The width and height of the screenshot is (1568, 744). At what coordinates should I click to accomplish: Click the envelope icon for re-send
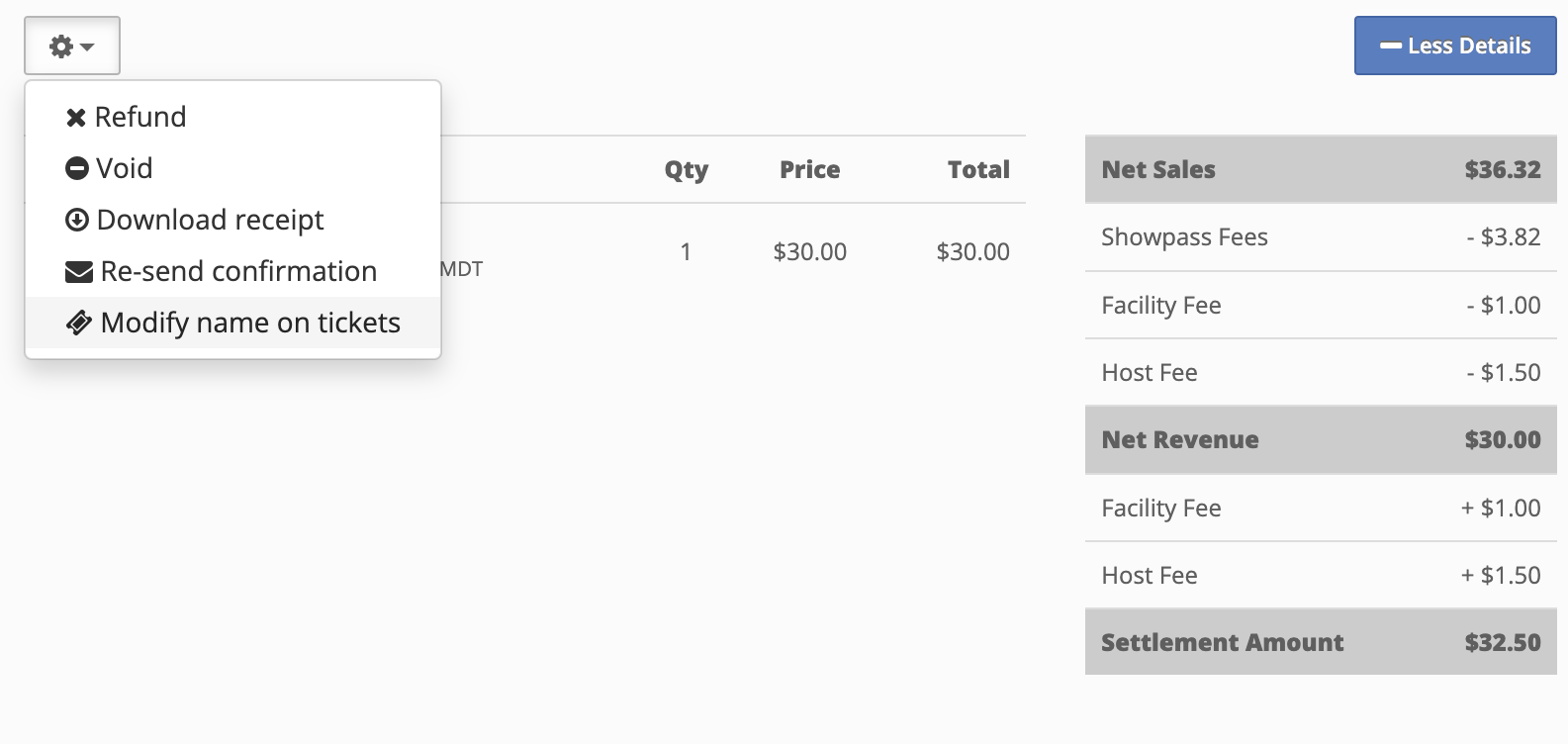79,271
